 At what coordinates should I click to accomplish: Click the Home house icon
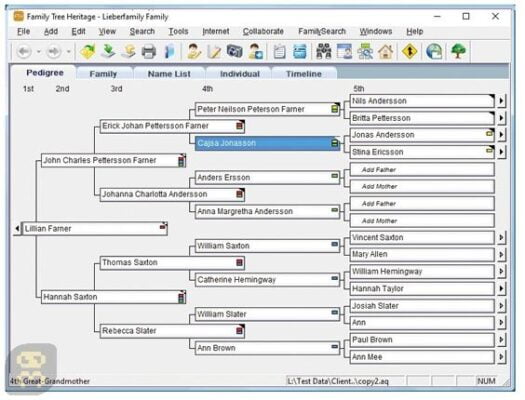click(x=386, y=52)
